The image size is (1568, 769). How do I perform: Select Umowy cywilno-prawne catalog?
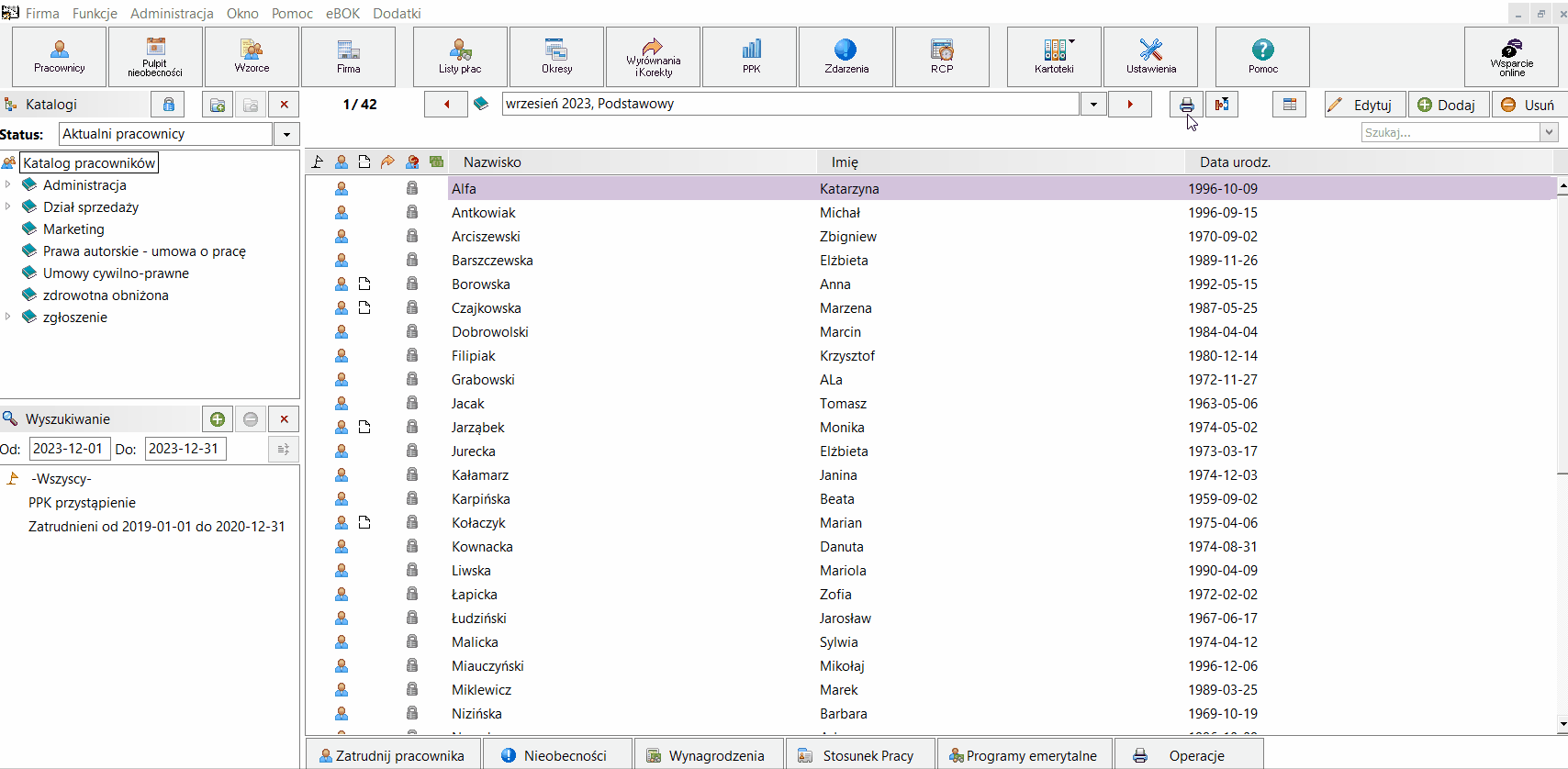[116, 273]
